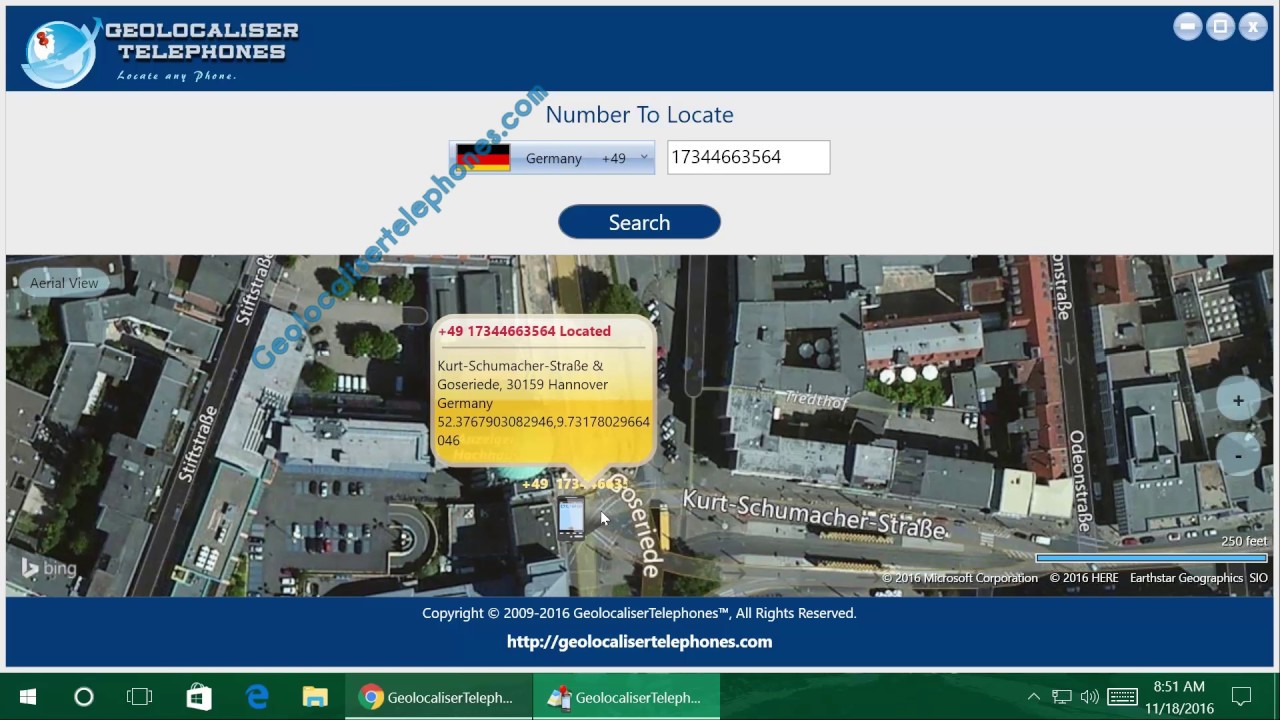Click the address text 'Kurt-Schumacher-Straße & Goseriede'
1280x720 pixels.
click(x=522, y=375)
